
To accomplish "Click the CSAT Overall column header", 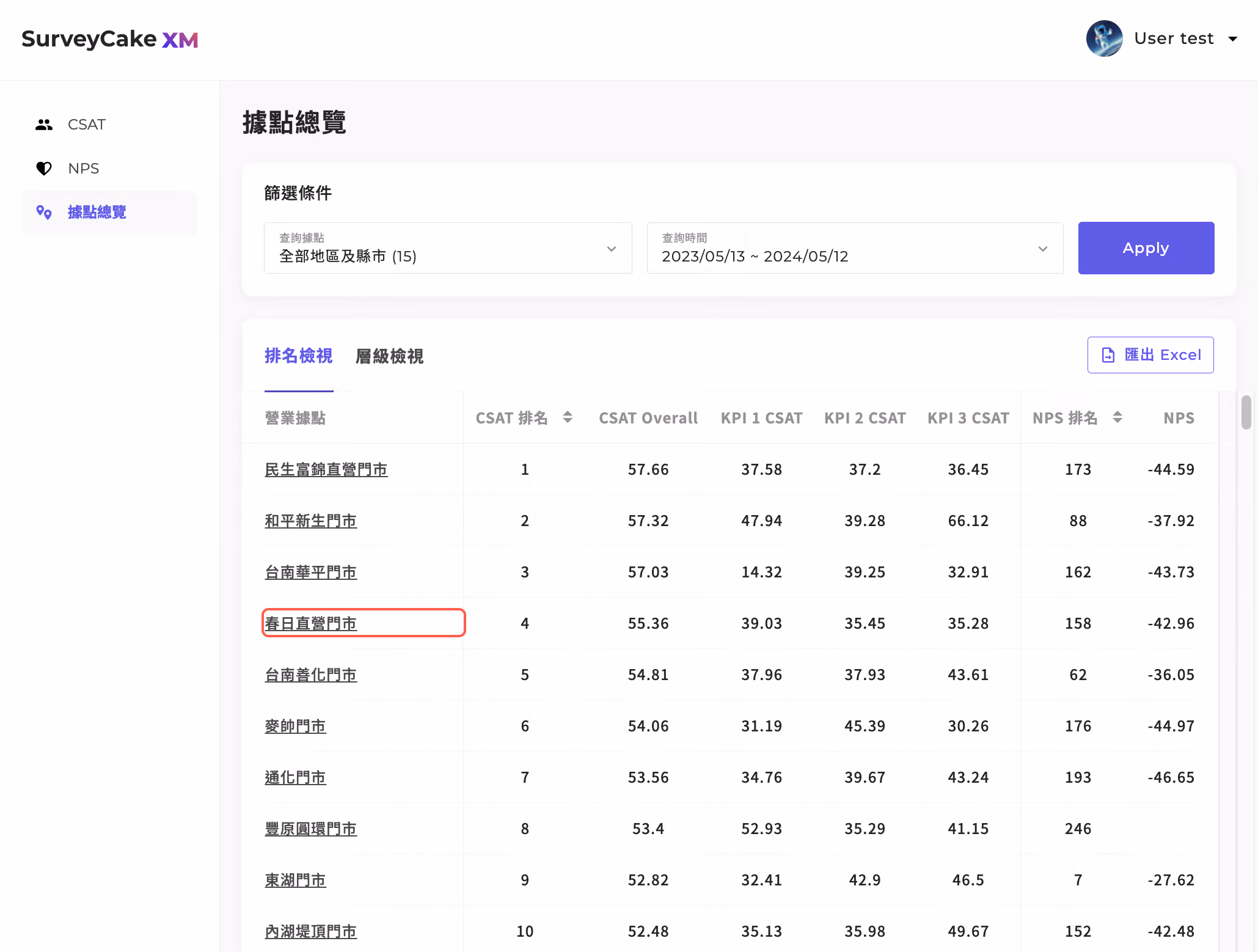I will coord(648,418).
